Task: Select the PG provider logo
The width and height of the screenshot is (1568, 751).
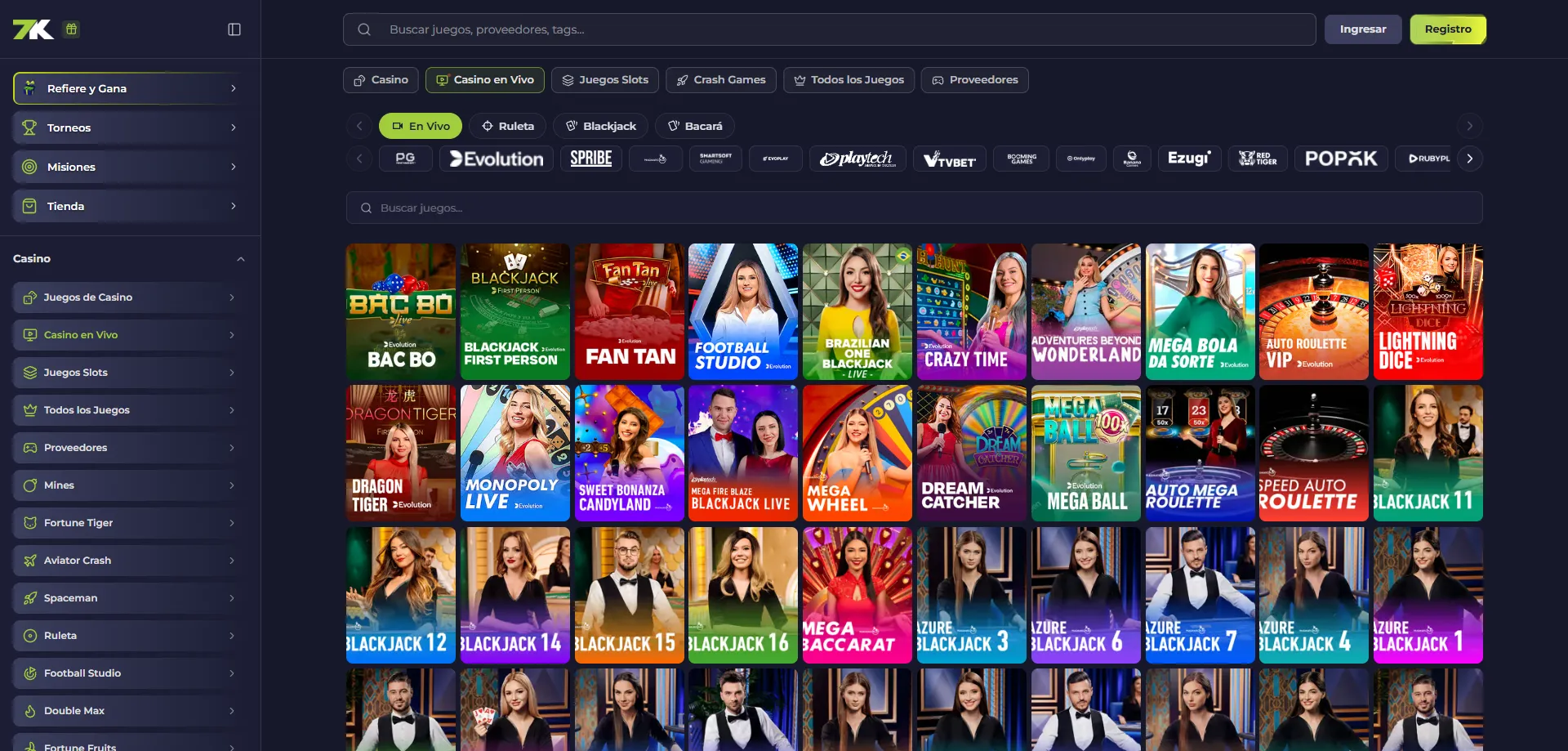Action: tap(405, 159)
